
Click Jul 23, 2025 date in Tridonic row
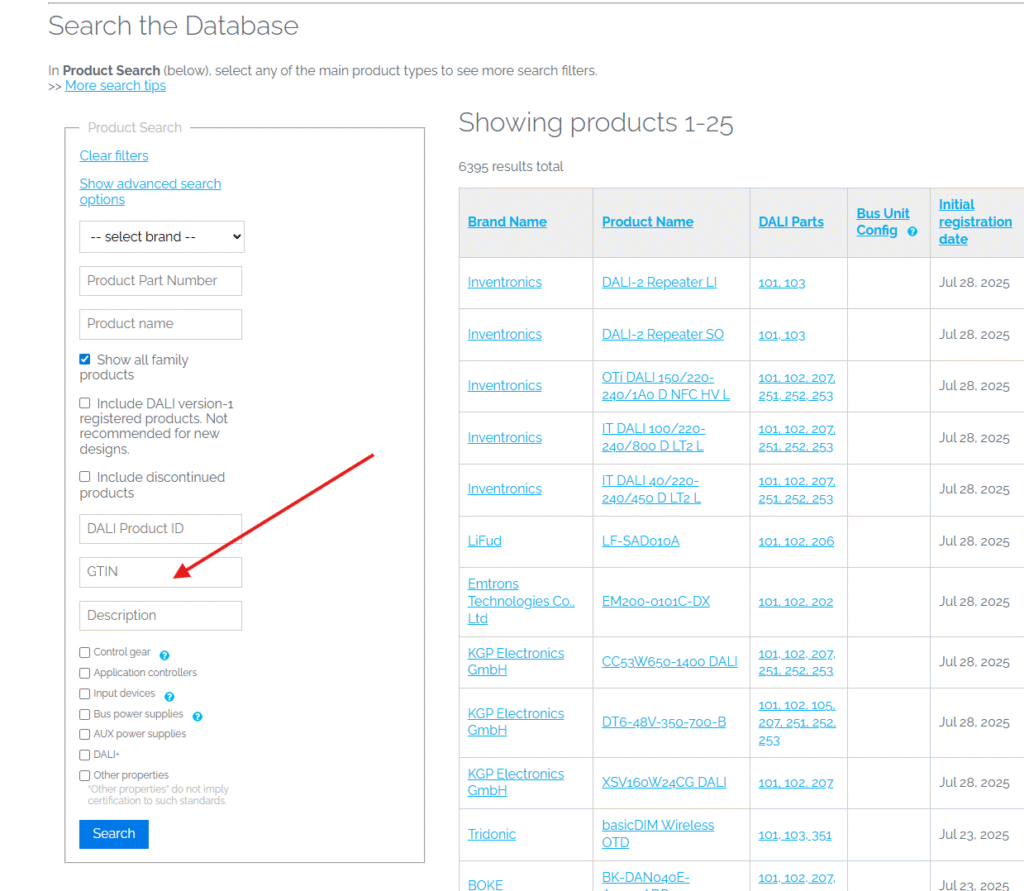point(974,835)
